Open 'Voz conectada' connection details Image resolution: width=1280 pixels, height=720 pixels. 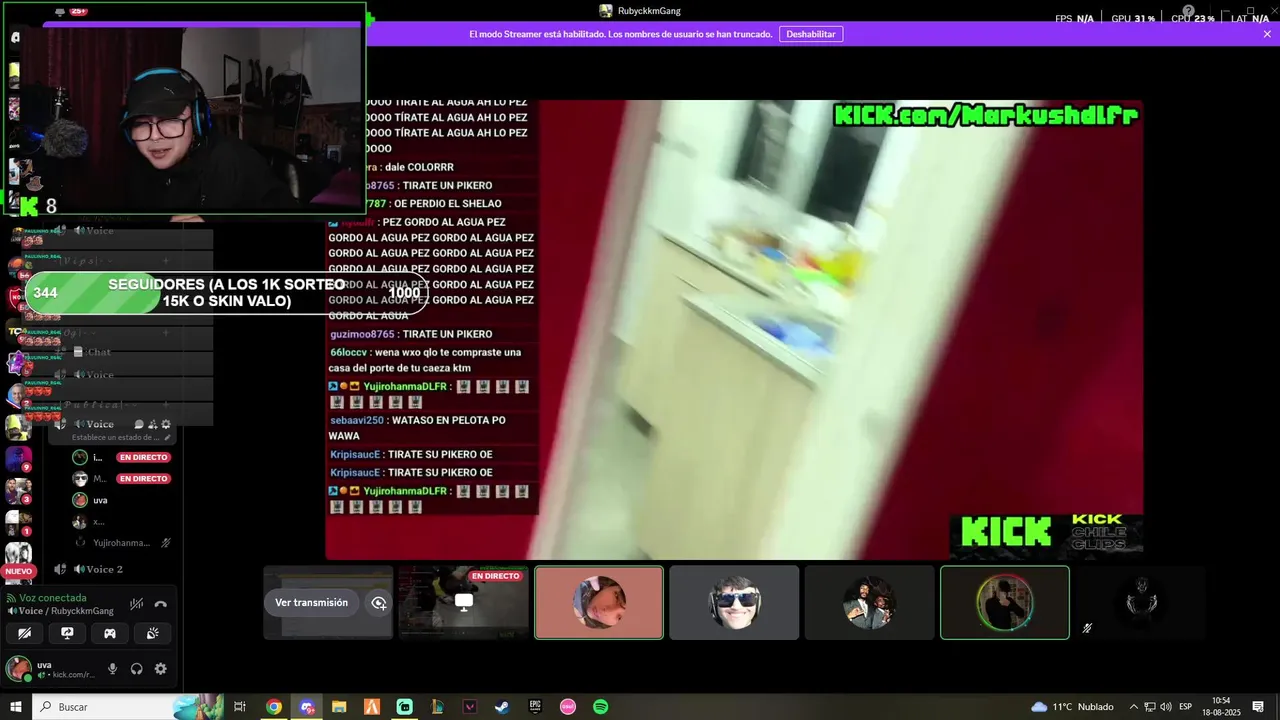point(52,598)
